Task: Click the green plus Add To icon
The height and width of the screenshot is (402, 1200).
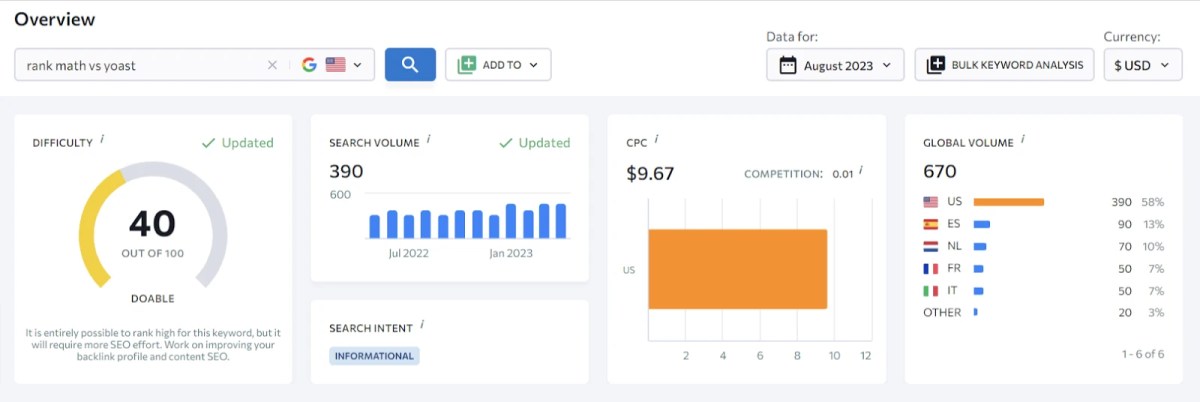Action: pos(466,65)
